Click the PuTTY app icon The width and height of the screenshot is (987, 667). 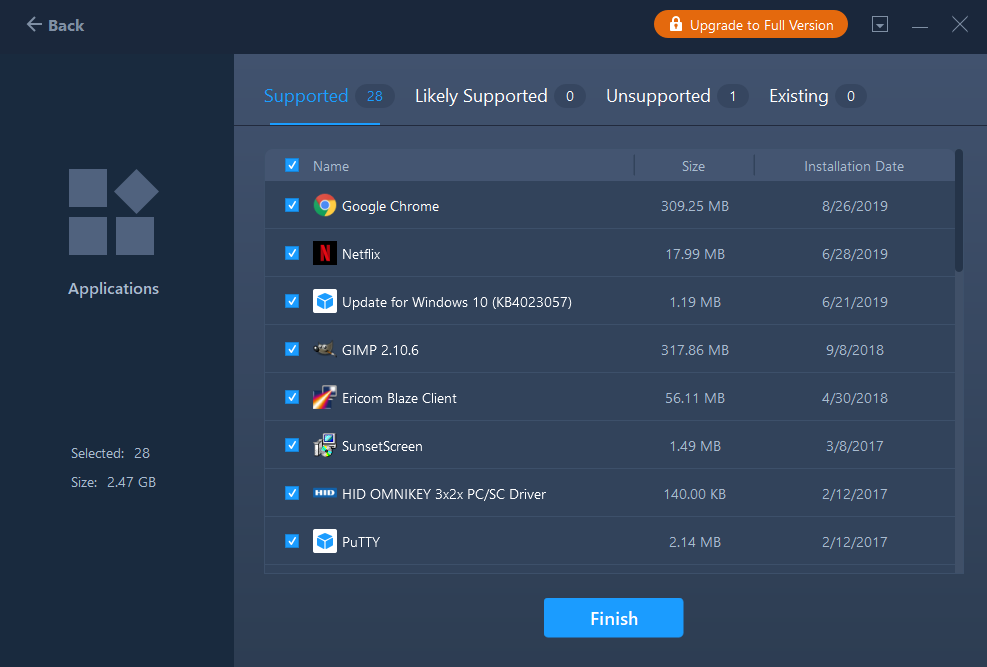[x=324, y=542]
